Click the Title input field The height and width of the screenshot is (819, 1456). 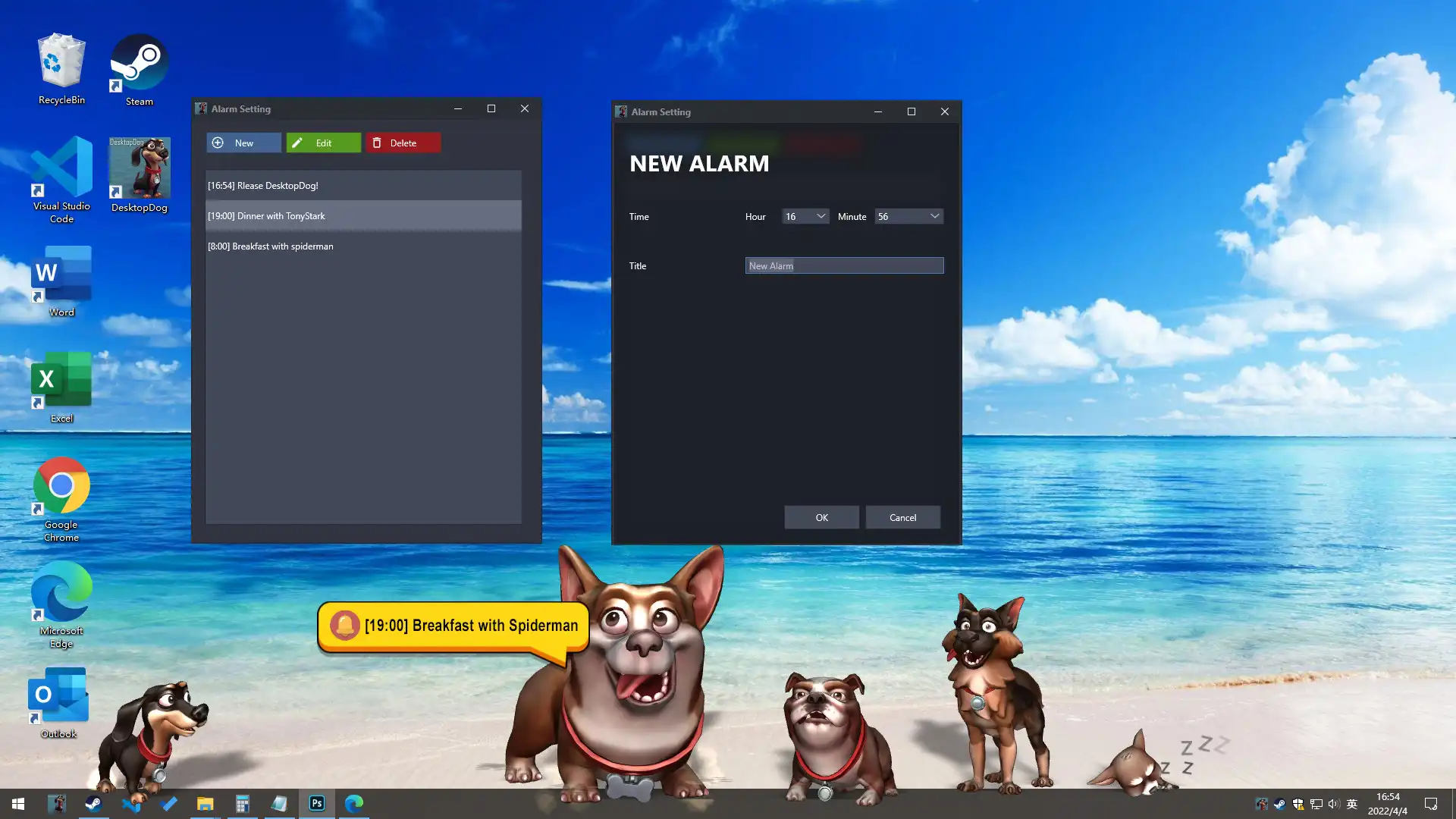tap(844, 265)
